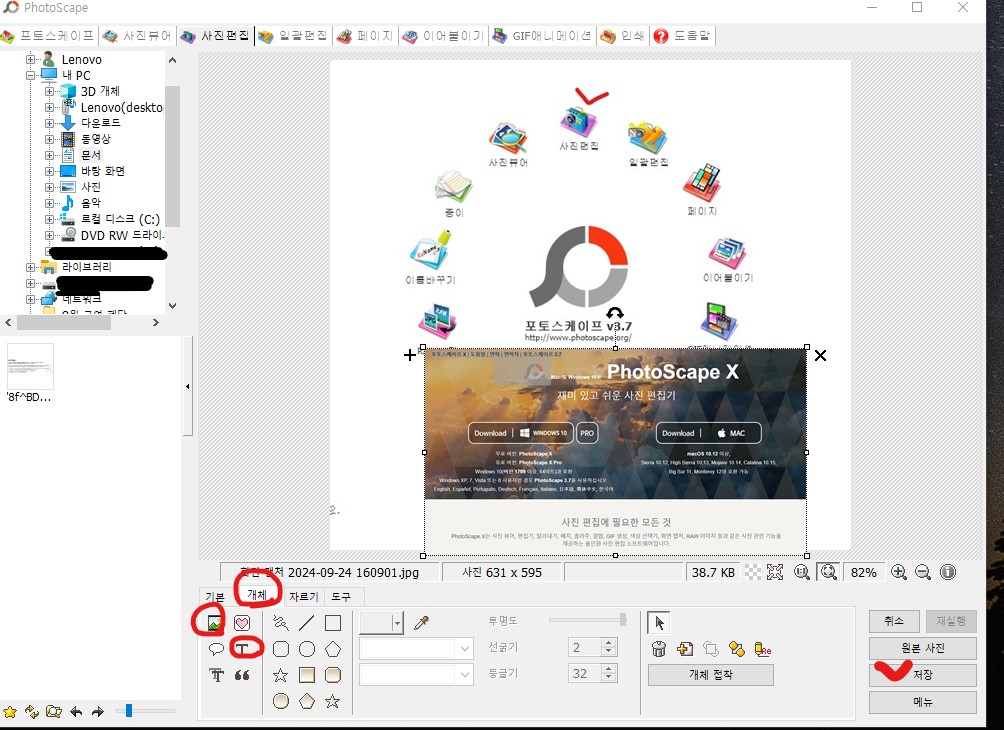Select the gradient-filled square shape tool

click(307, 675)
